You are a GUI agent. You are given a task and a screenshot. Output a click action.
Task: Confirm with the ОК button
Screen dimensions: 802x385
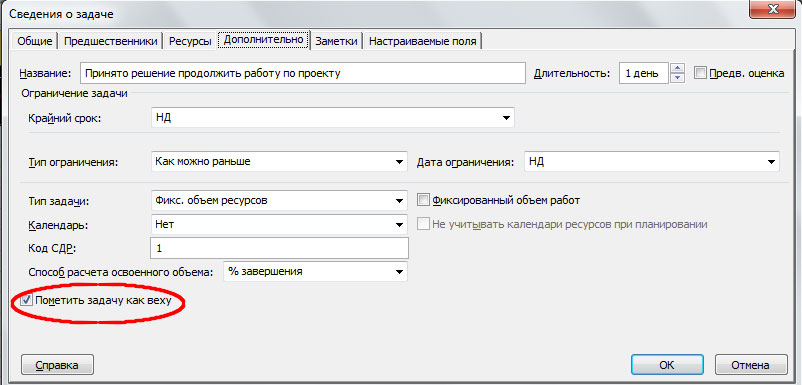[667, 365]
